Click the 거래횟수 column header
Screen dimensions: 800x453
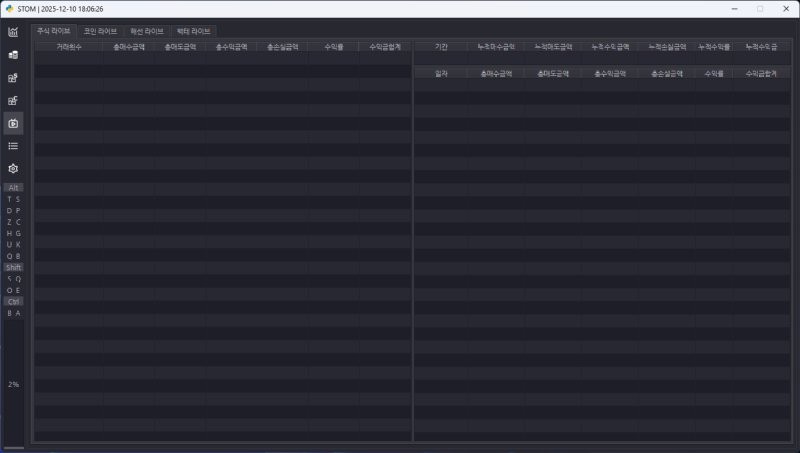[x=69, y=46]
